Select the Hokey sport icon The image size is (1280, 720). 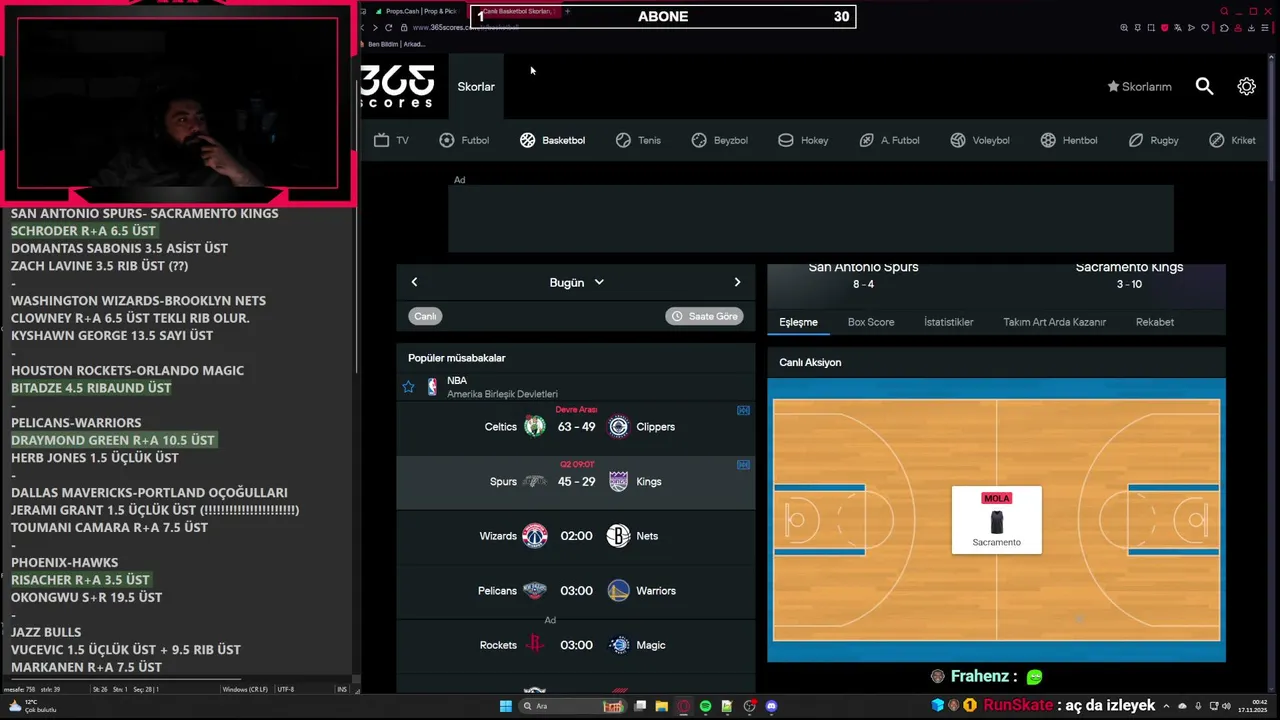pos(786,140)
